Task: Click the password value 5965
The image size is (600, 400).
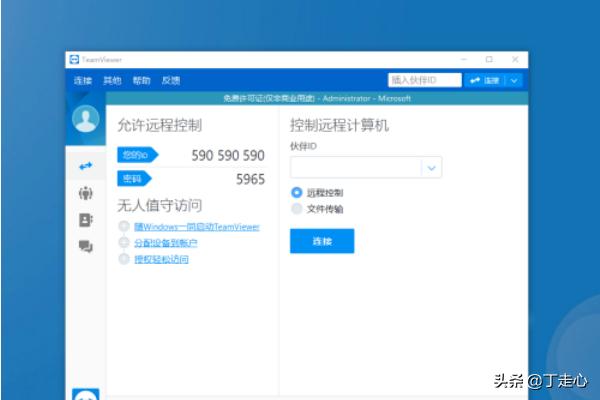Action: (250, 179)
